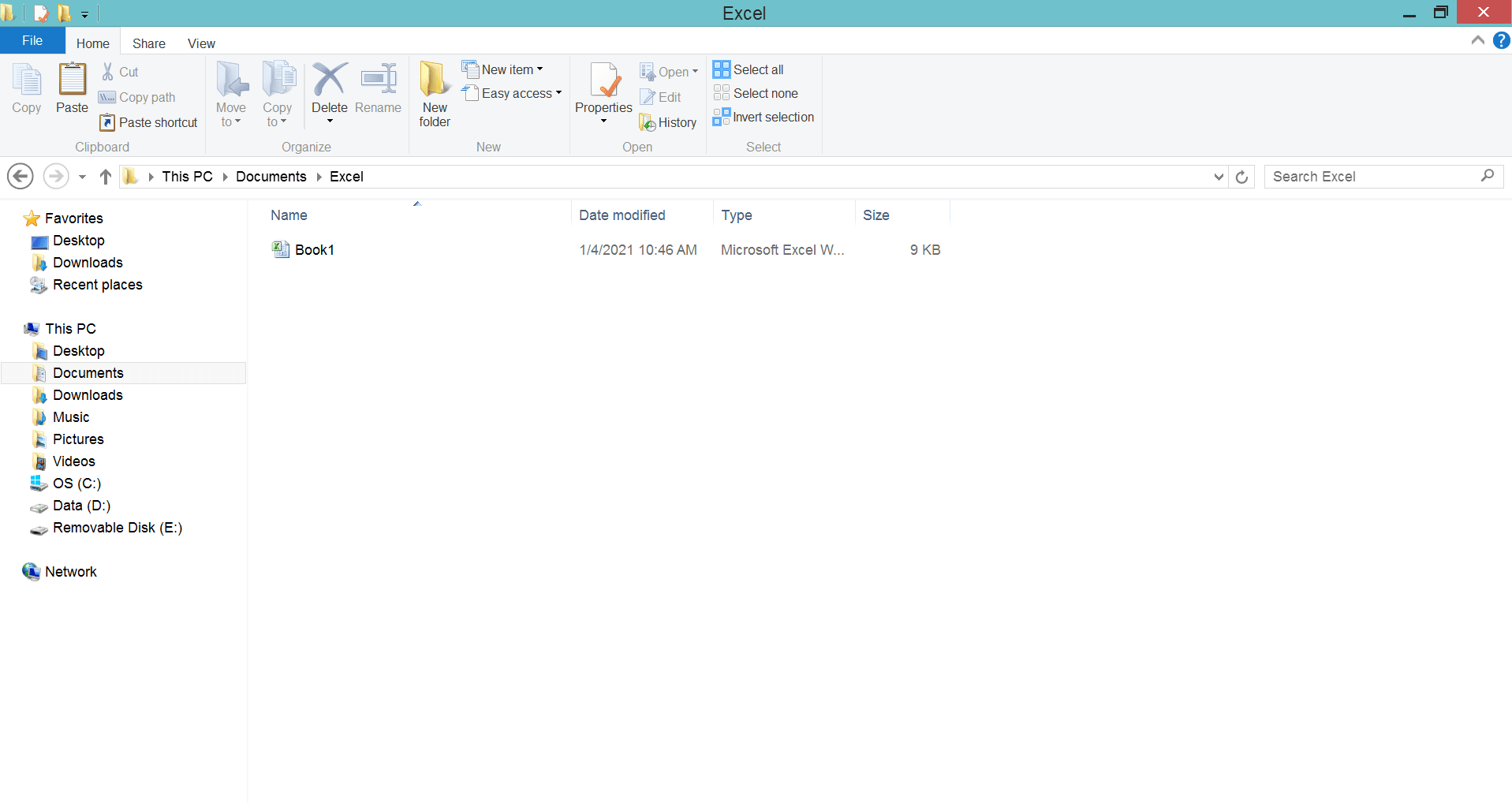Expand the address bar history dropdown

[x=1219, y=177]
